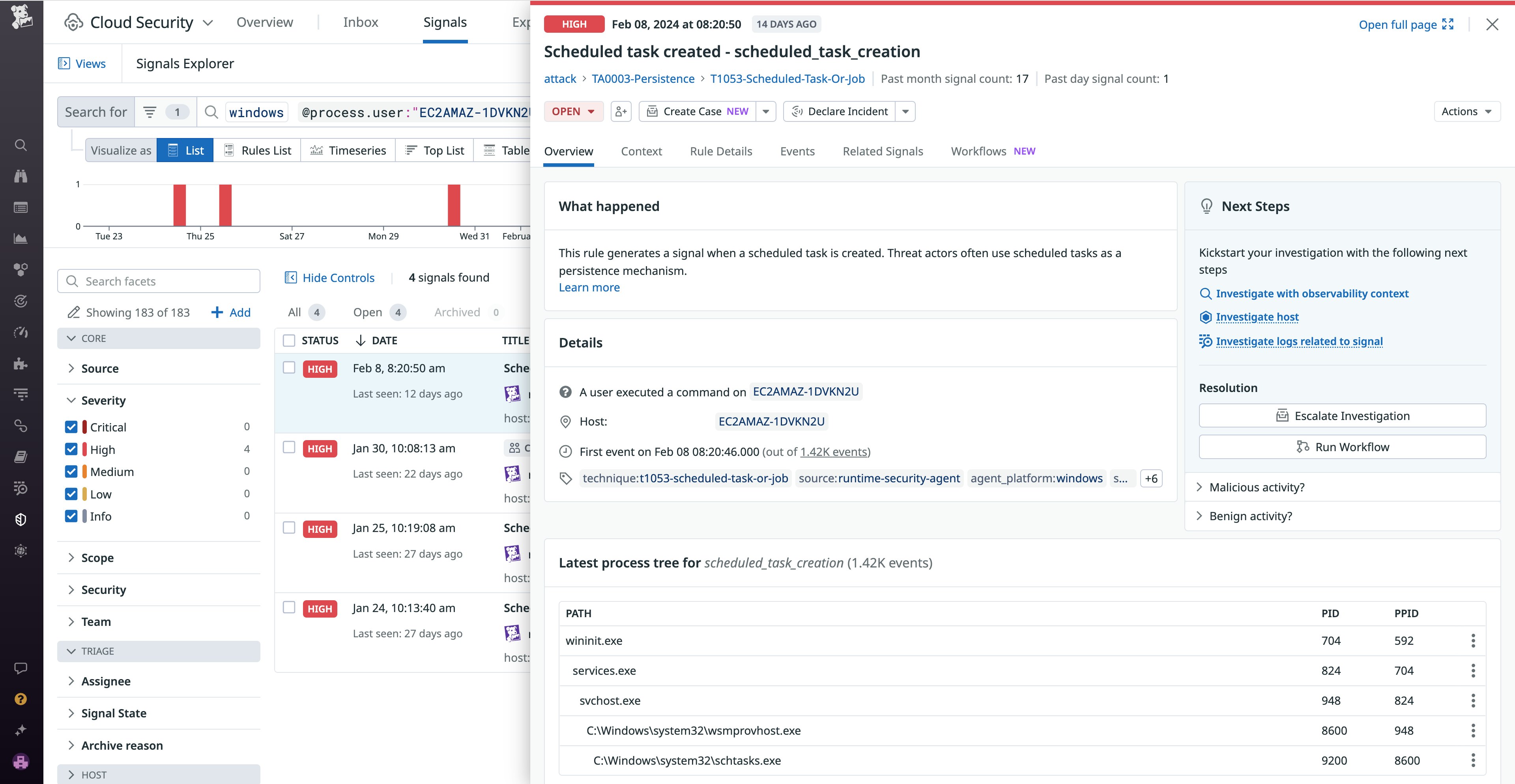
Task: Switch visualization to Top List
Action: point(435,150)
